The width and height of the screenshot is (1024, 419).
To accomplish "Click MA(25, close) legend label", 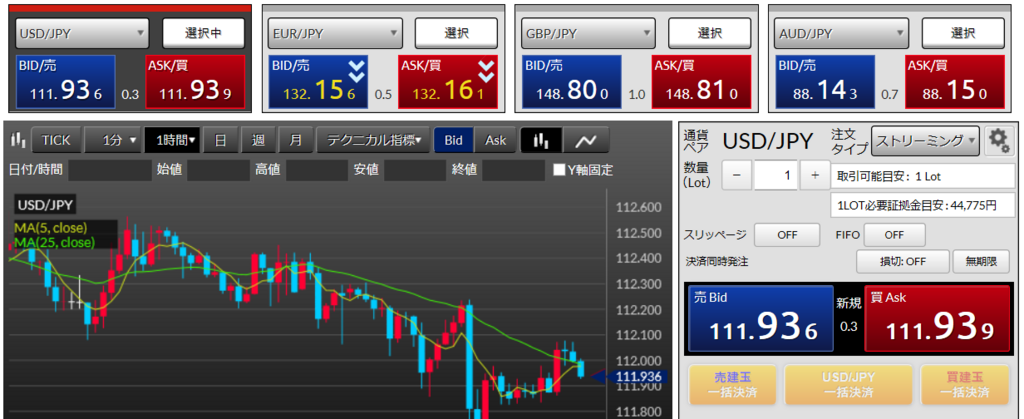I will tap(54, 242).
